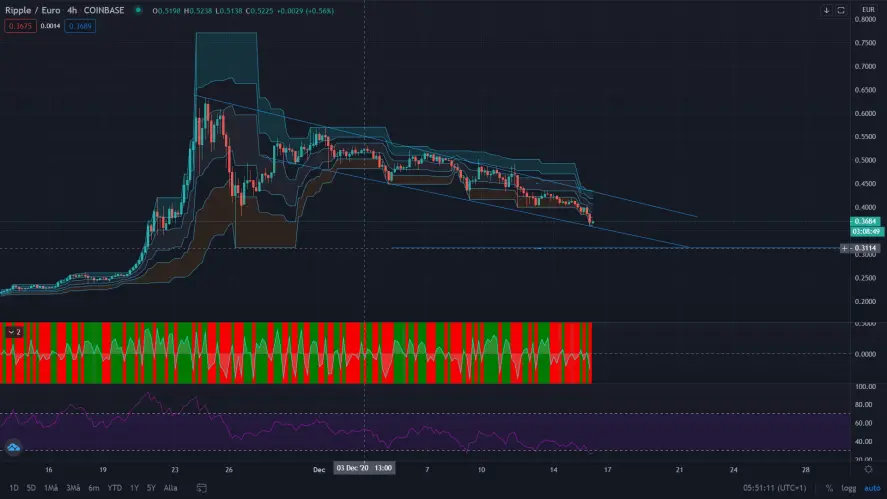Click the plus icon beside 0.3114 price
This screenshot has width=887, height=499.
coord(845,248)
